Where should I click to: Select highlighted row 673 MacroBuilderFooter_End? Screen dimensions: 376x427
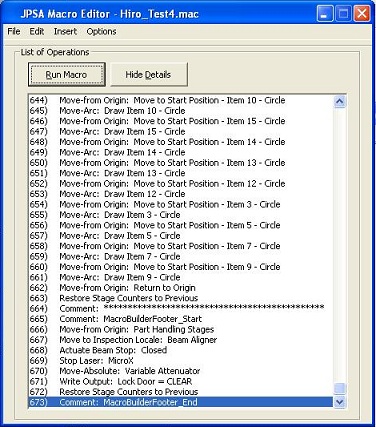[x=181, y=402]
